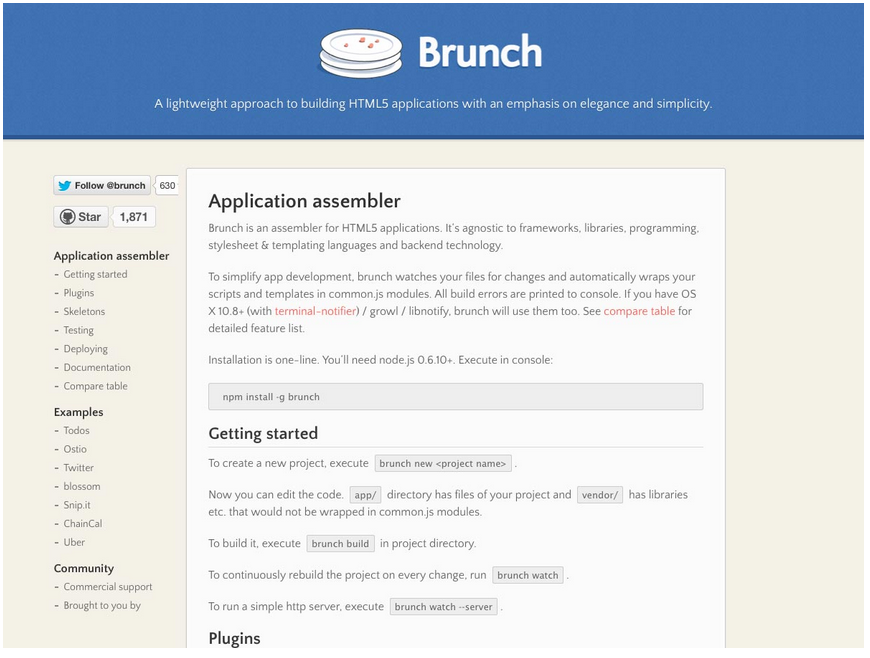
Task: Click the GitHub Star button
Action: pyautogui.click(x=81, y=216)
